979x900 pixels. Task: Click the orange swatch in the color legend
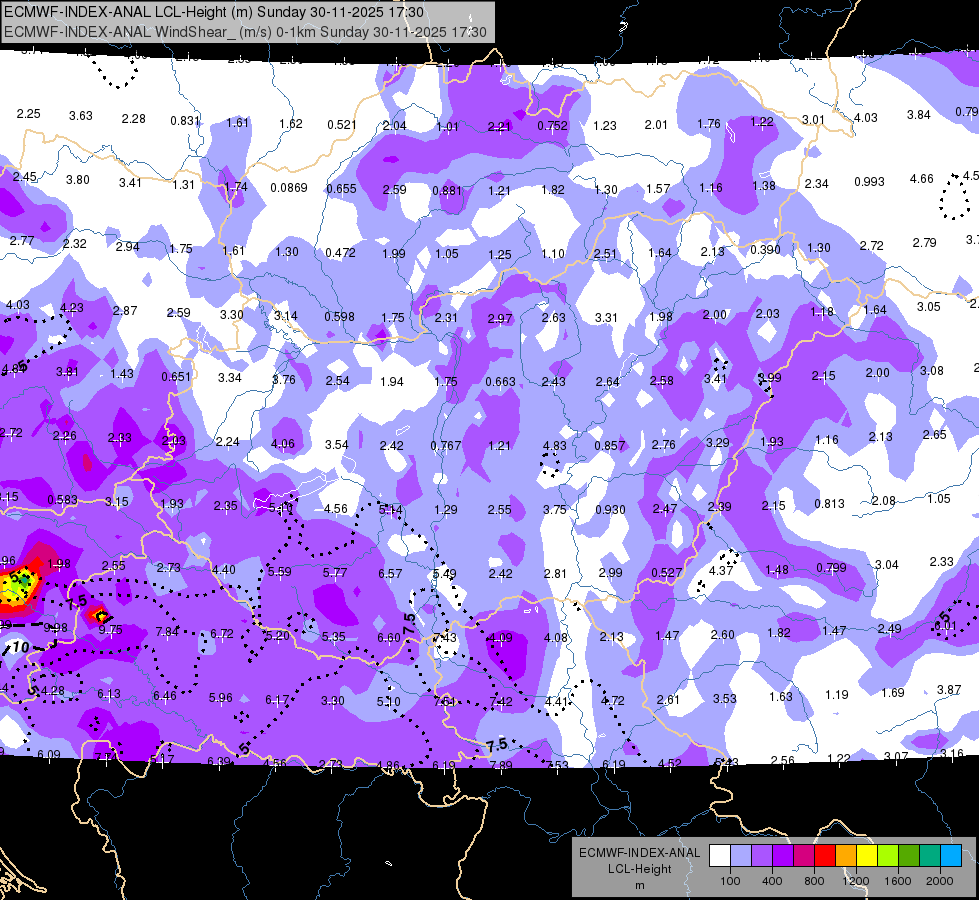coord(846,856)
